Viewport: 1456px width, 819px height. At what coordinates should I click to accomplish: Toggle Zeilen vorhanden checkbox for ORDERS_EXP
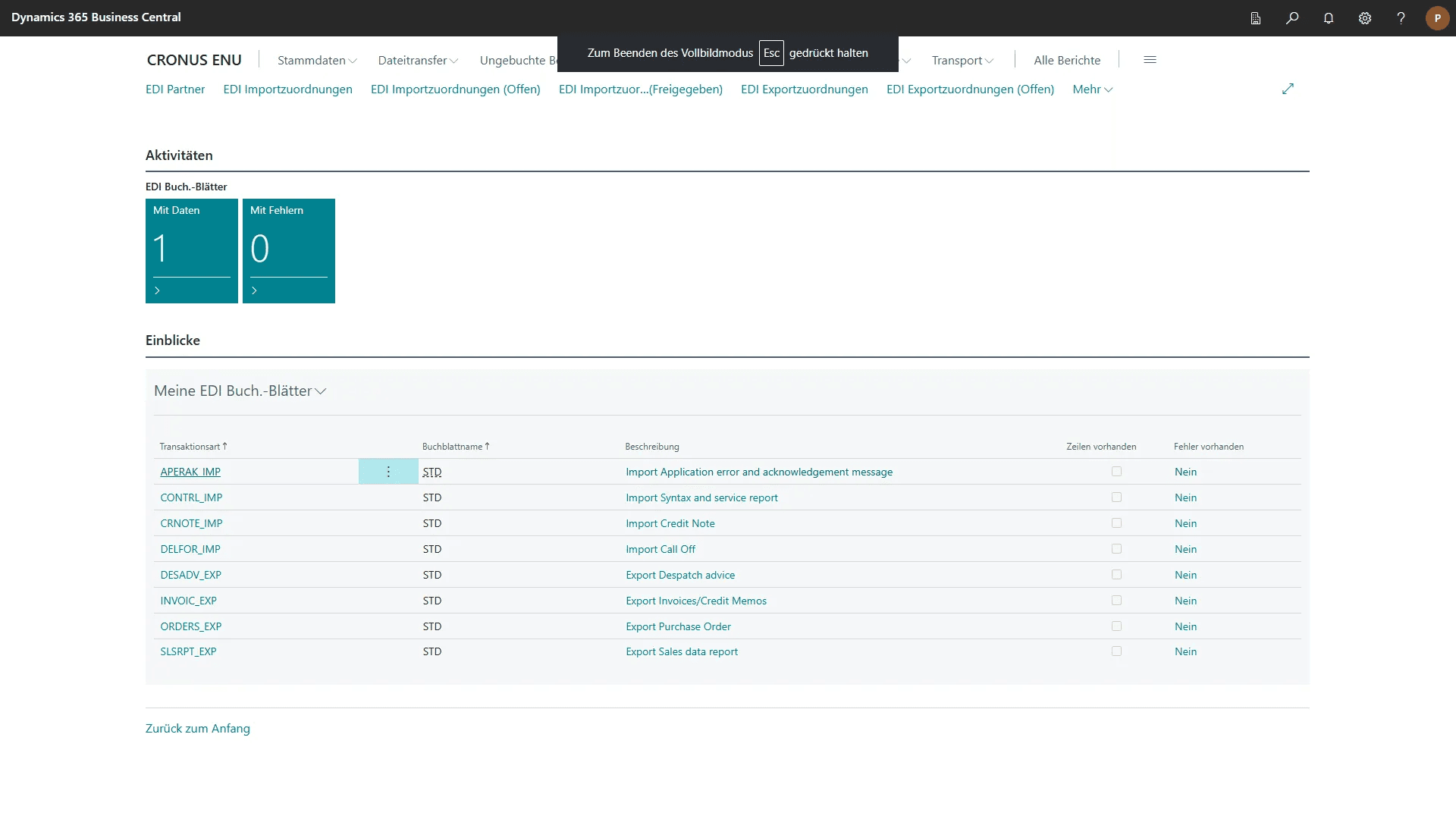(x=1116, y=626)
